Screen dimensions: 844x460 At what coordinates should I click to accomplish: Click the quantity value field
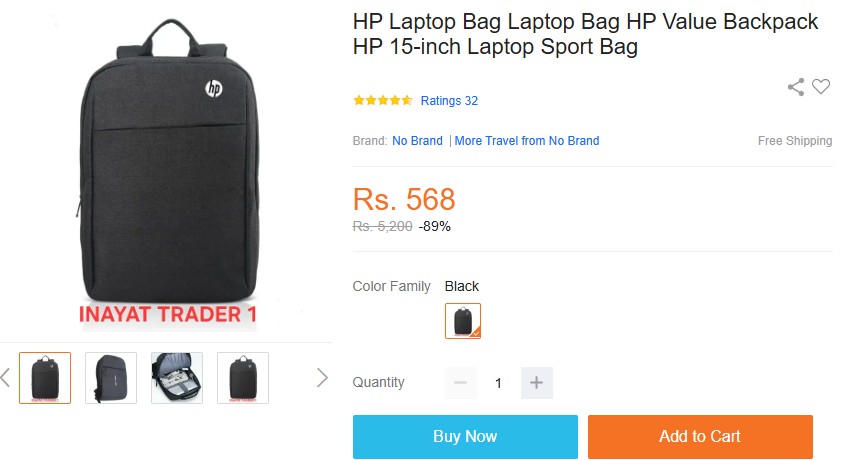coord(498,383)
